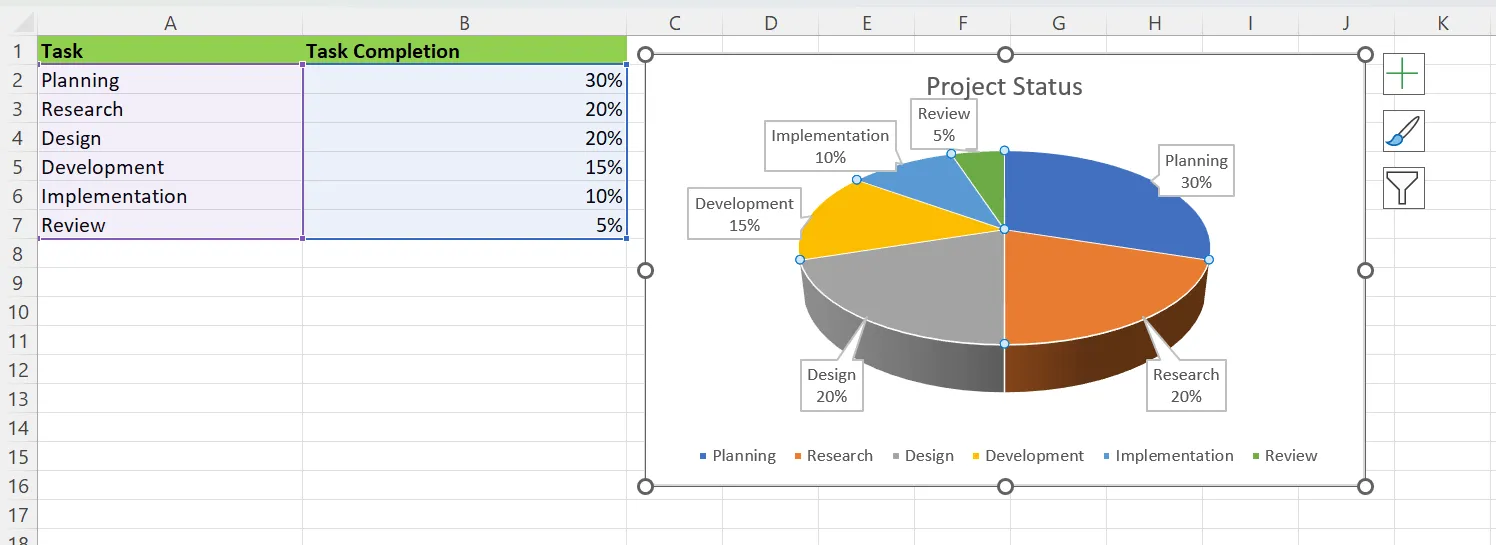Select row 1 header
The width and height of the screenshot is (1496, 545).
[18, 51]
